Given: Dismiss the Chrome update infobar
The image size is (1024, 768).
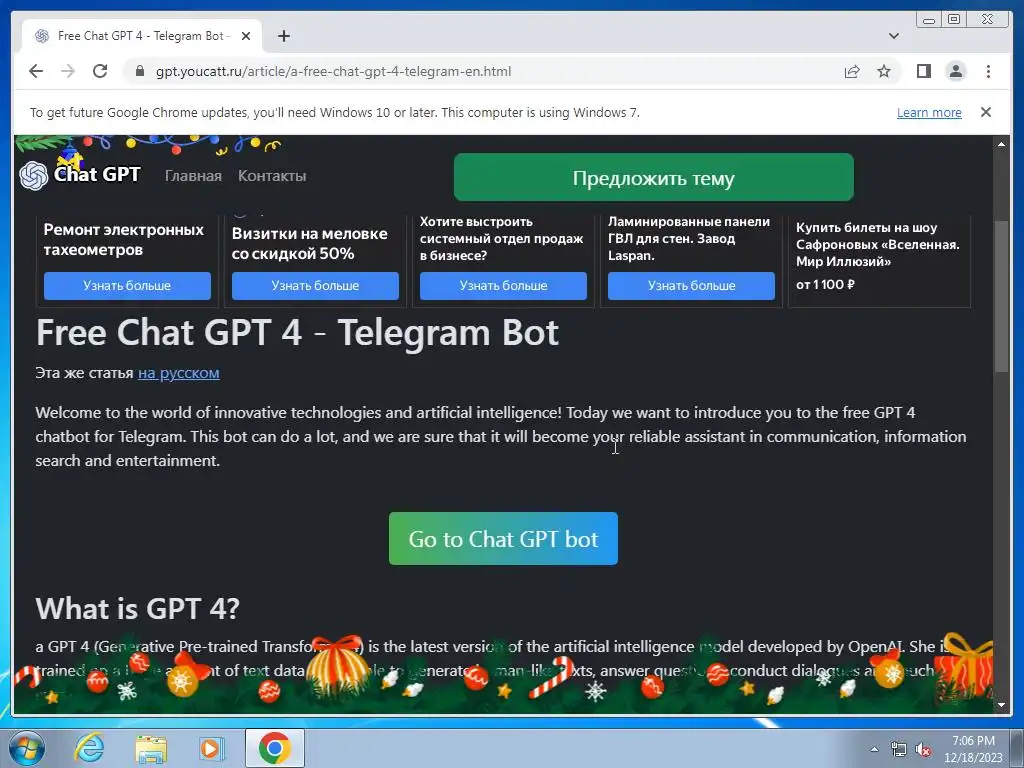Looking at the screenshot, I should [985, 112].
